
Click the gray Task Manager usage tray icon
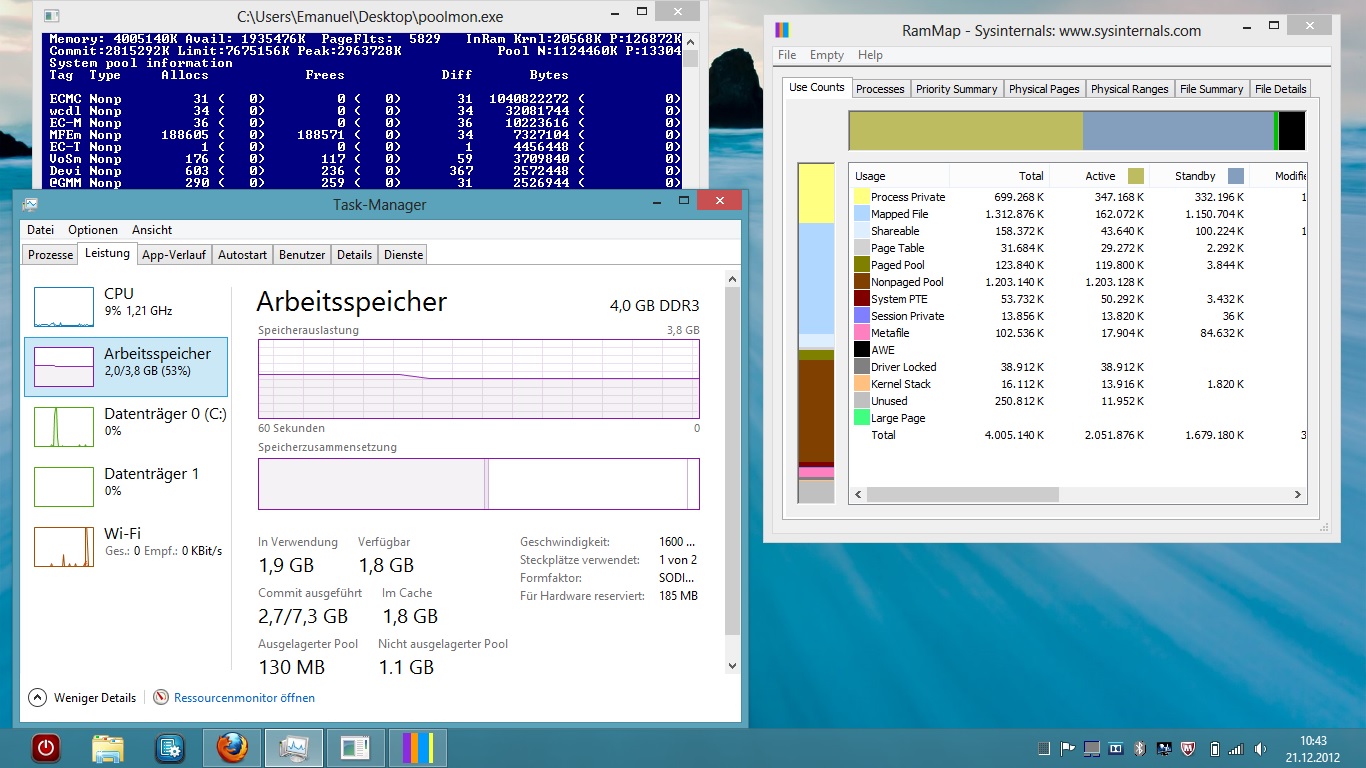pos(1043,748)
